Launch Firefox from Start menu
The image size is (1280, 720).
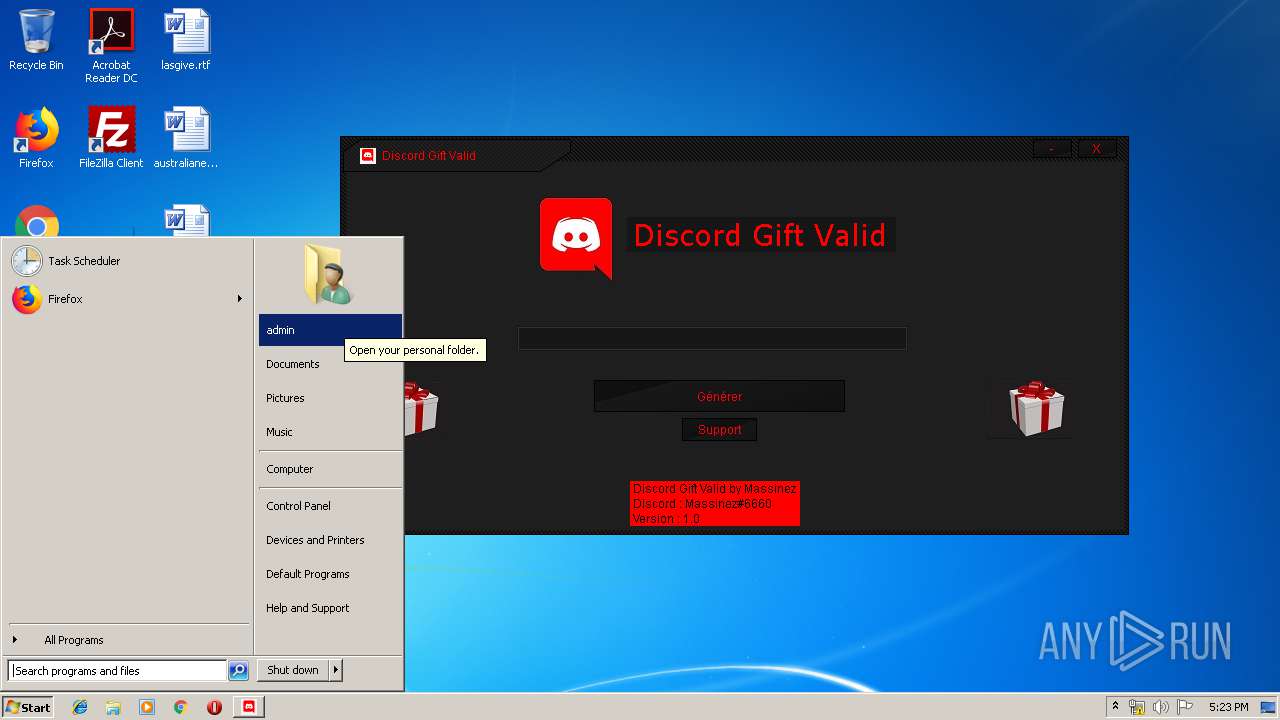(128, 299)
